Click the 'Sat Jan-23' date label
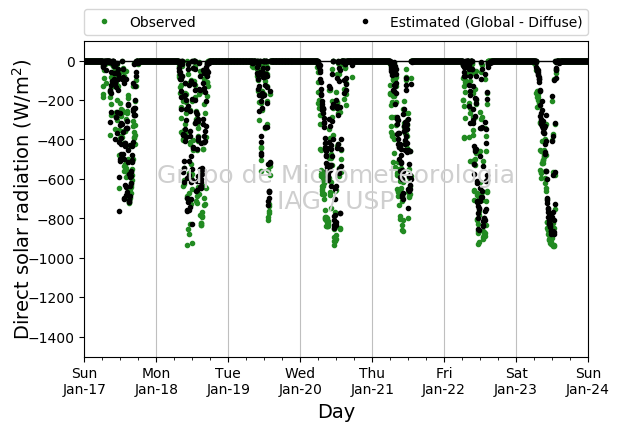Screen dimensions: 620x431 pos(516,381)
